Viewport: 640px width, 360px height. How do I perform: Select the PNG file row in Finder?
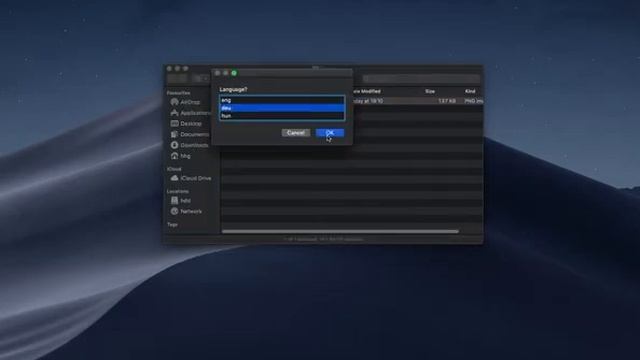418,101
